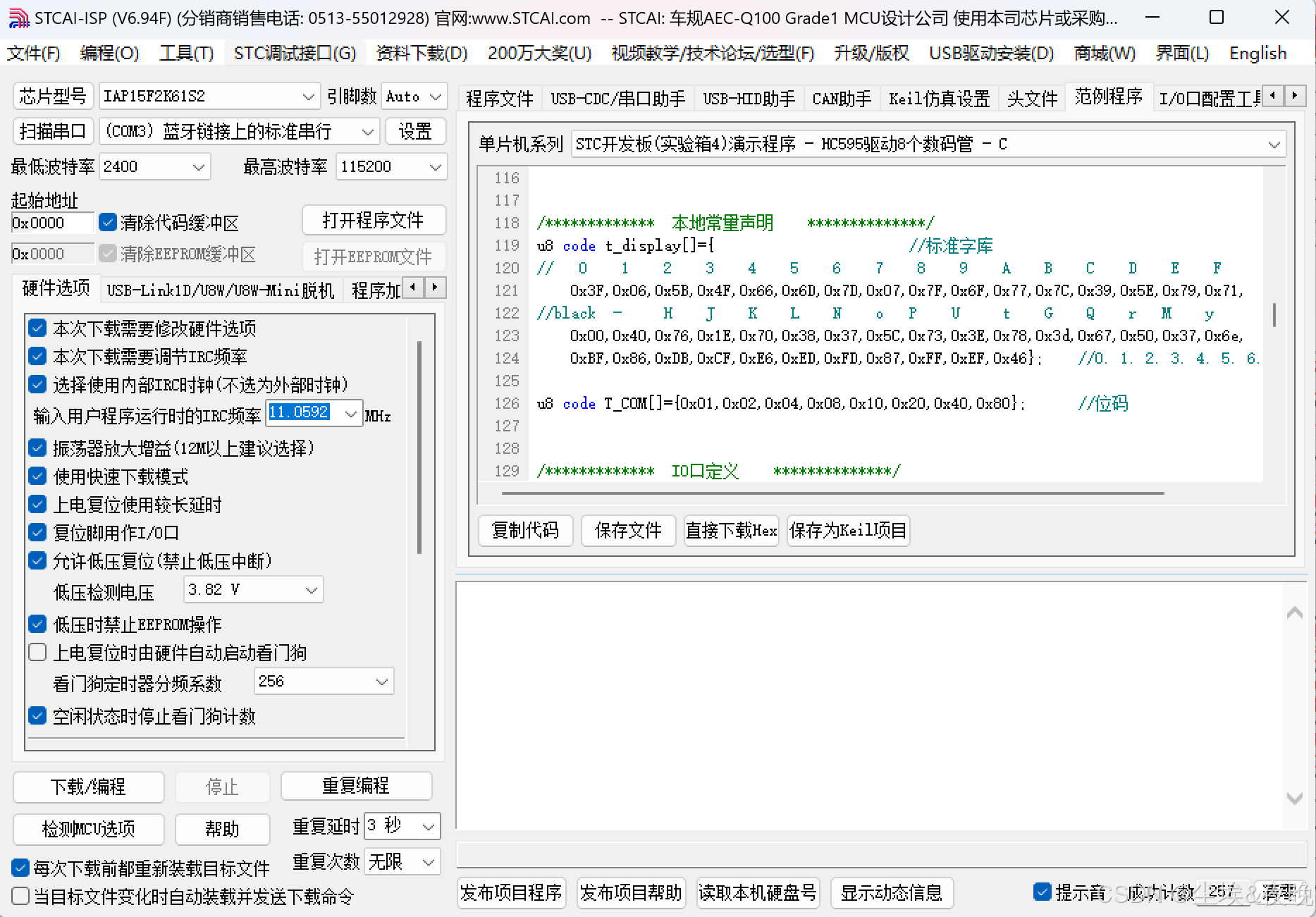Toggle 复位脚用作I/O口 checkbox
Viewport: 1316px width, 917px height.
(37, 533)
